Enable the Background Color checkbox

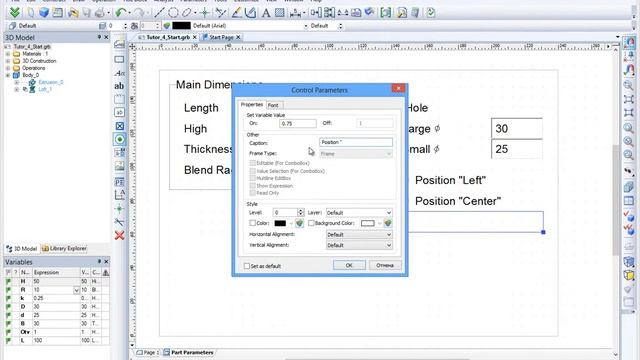point(311,223)
